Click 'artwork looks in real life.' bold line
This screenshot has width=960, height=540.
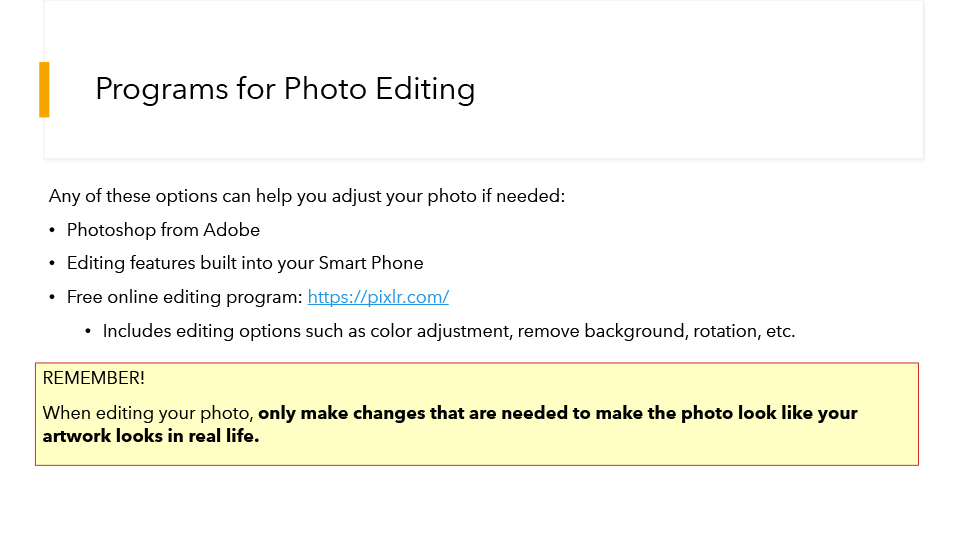pyautogui.click(x=151, y=436)
